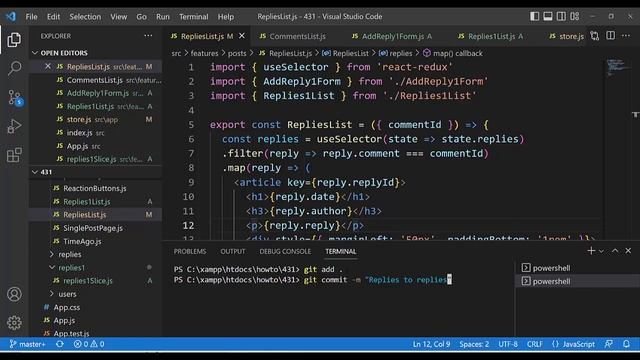
Task: Click the master branch indicator in status bar
Action: 27,344
